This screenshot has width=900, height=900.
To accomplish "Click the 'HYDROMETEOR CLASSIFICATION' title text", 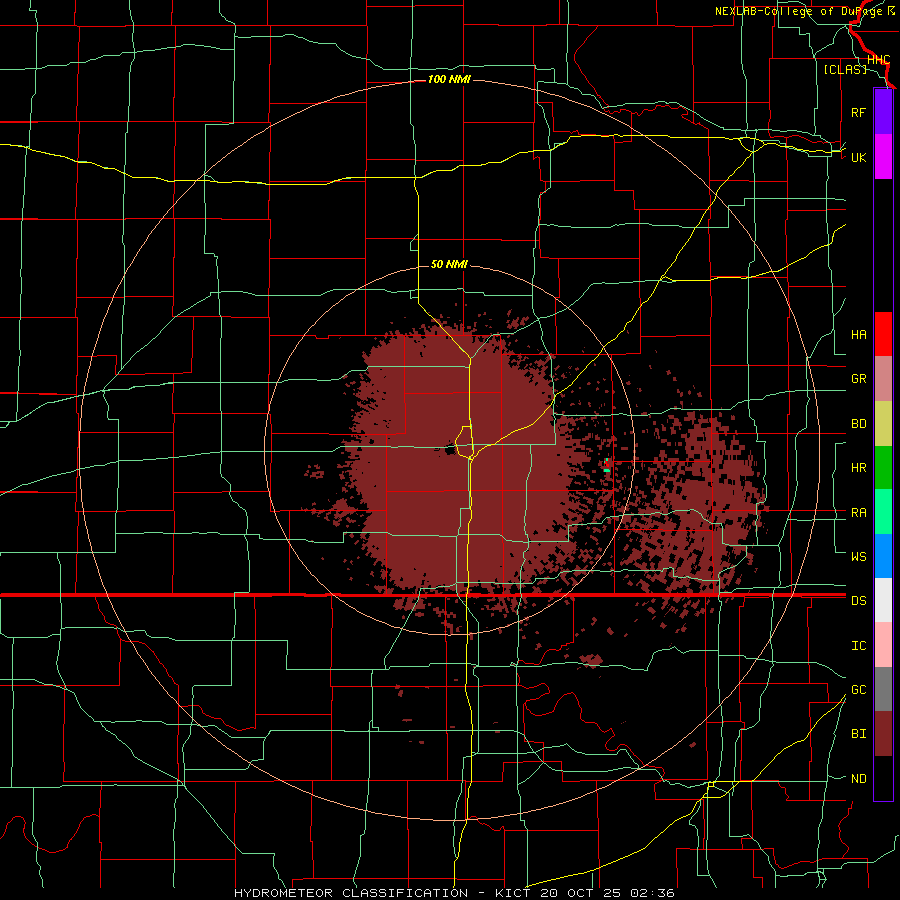I will (x=351, y=893).
